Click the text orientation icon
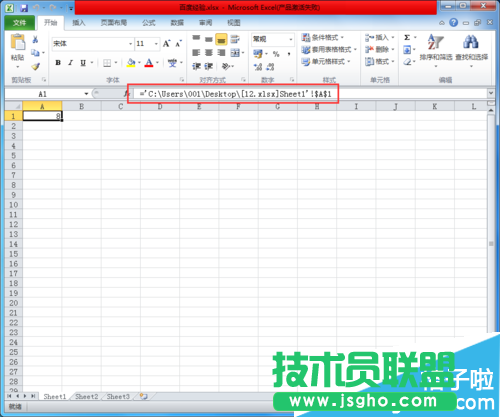The image size is (500, 417). pos(226,66)
